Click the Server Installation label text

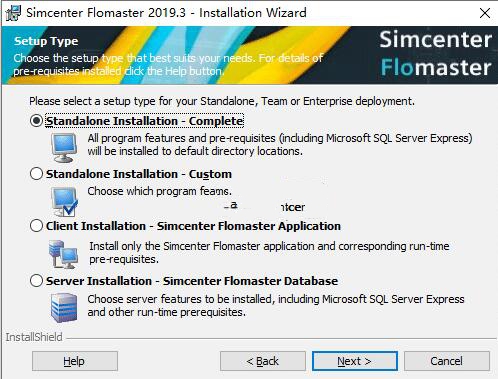[192, 281]
